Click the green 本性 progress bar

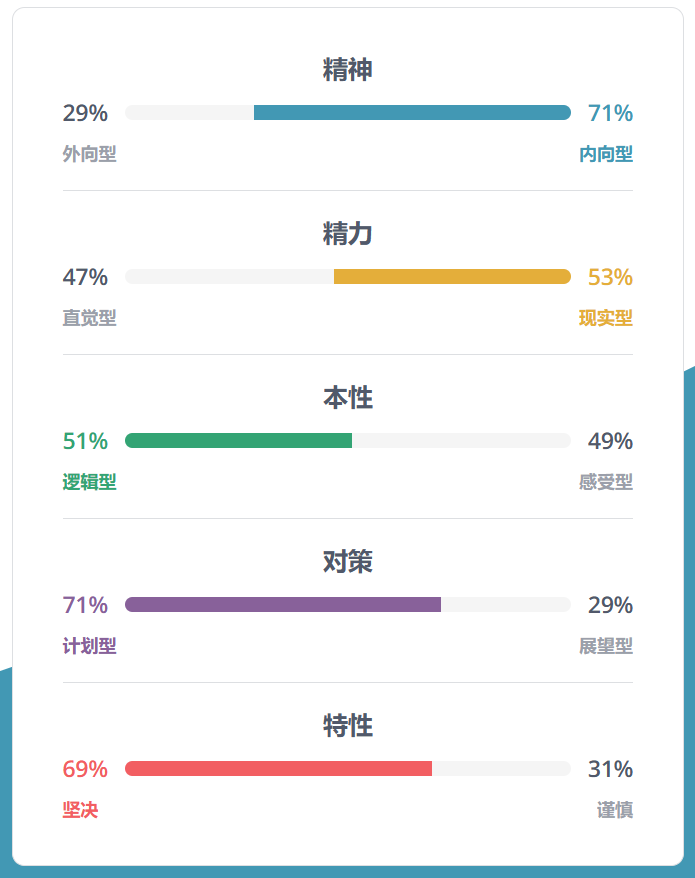[238, 441]
